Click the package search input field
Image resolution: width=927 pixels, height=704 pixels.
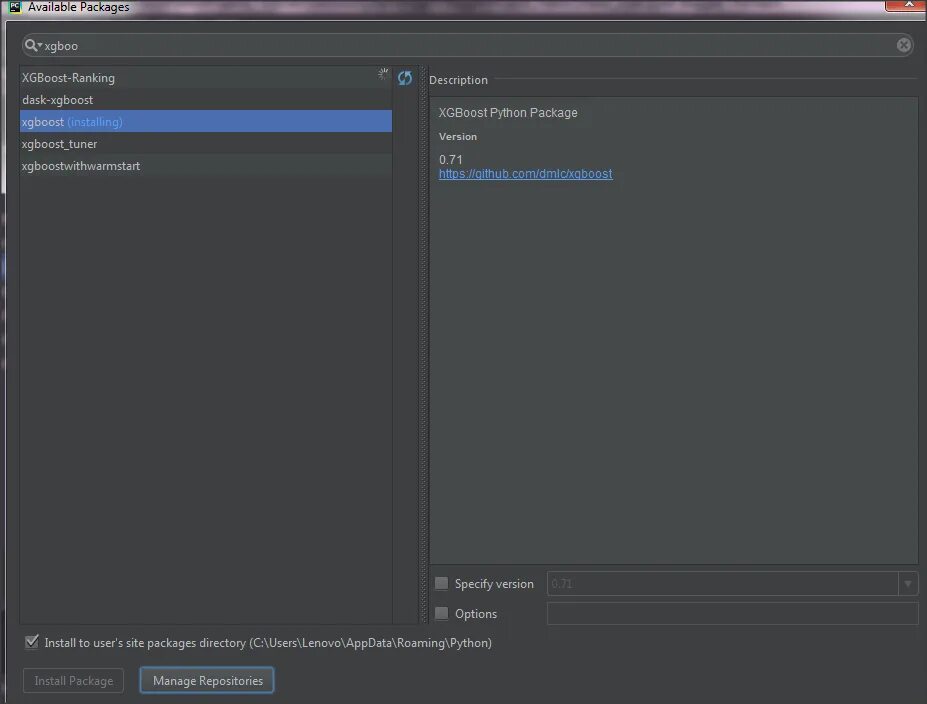(x=468, y=46)
